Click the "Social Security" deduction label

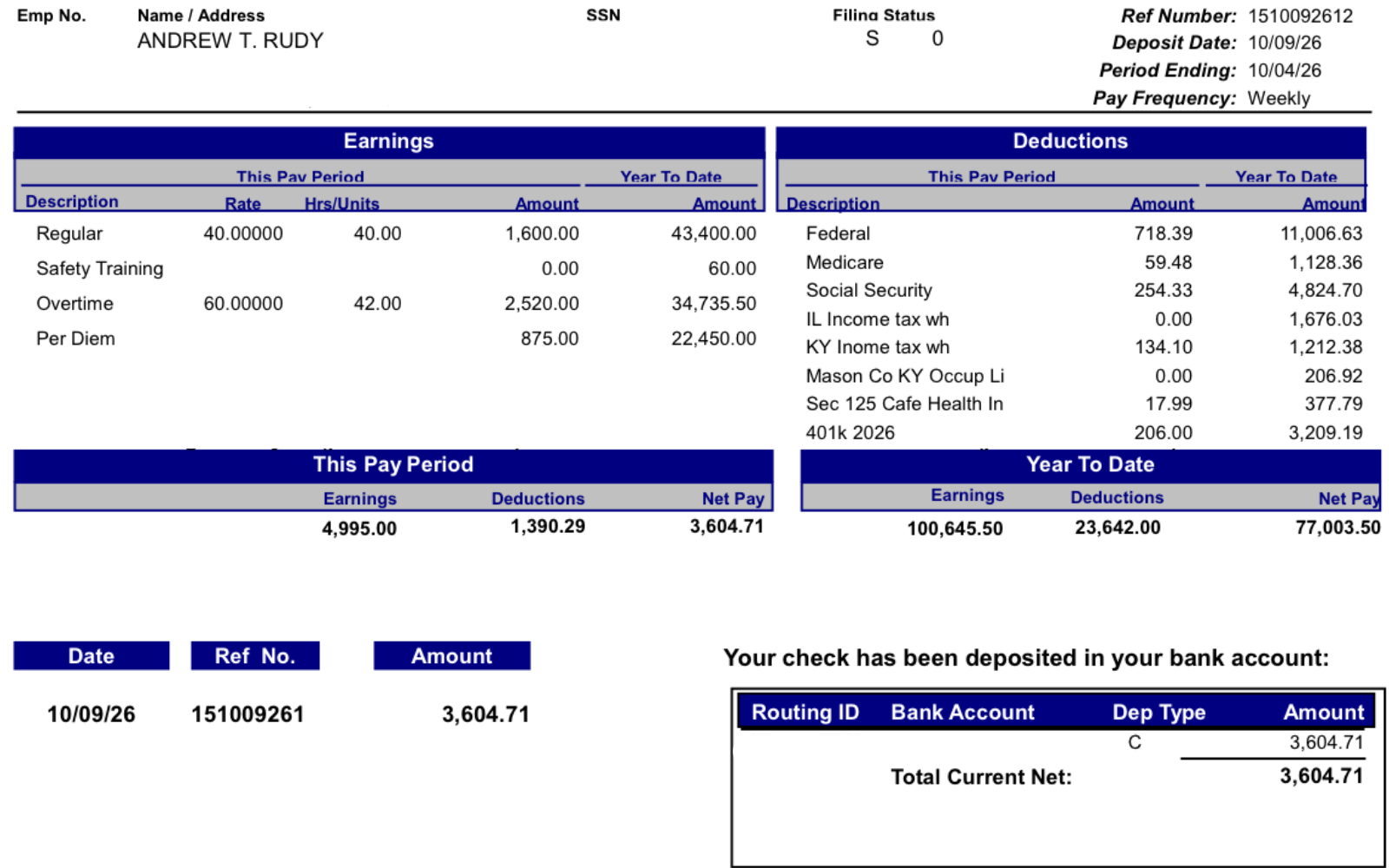click(x=869, y=291)
